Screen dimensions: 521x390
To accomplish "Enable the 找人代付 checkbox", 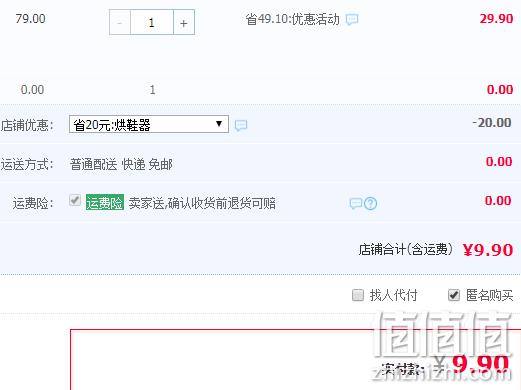I will coord(358,295).
